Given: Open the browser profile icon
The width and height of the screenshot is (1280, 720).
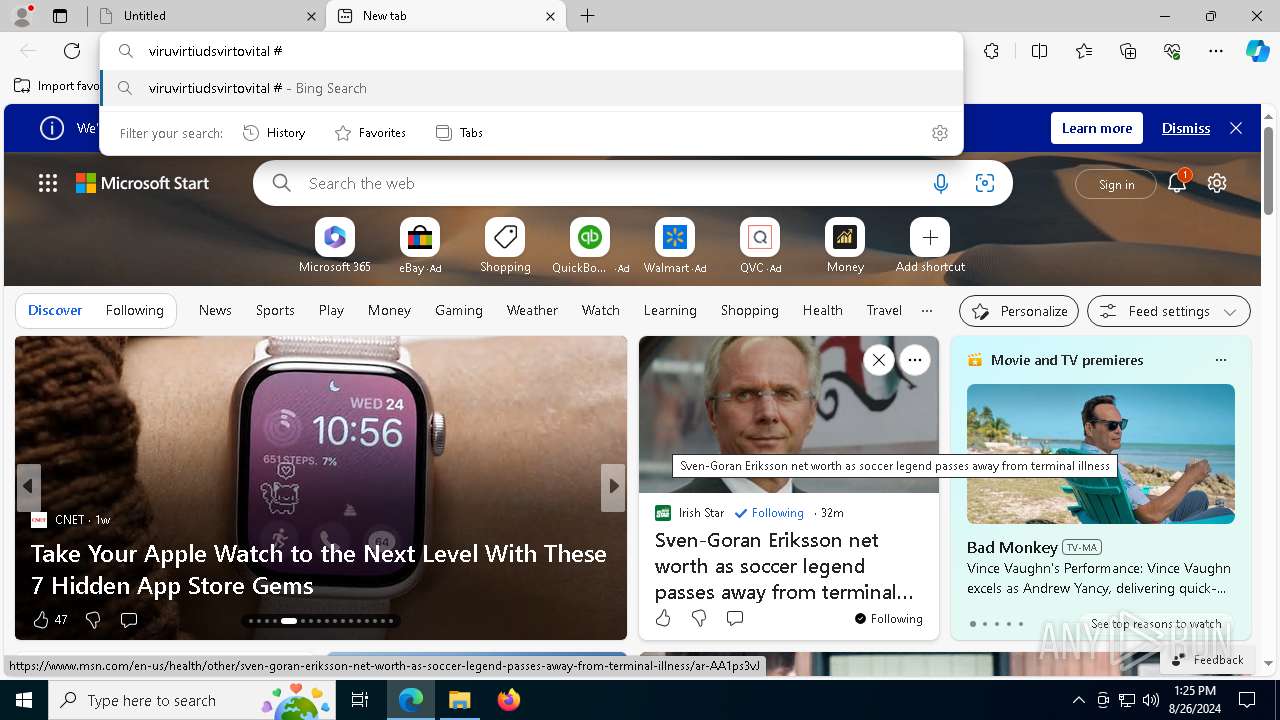Looking at the screenshot, I should pyautogui.click(x=22, y=16).
